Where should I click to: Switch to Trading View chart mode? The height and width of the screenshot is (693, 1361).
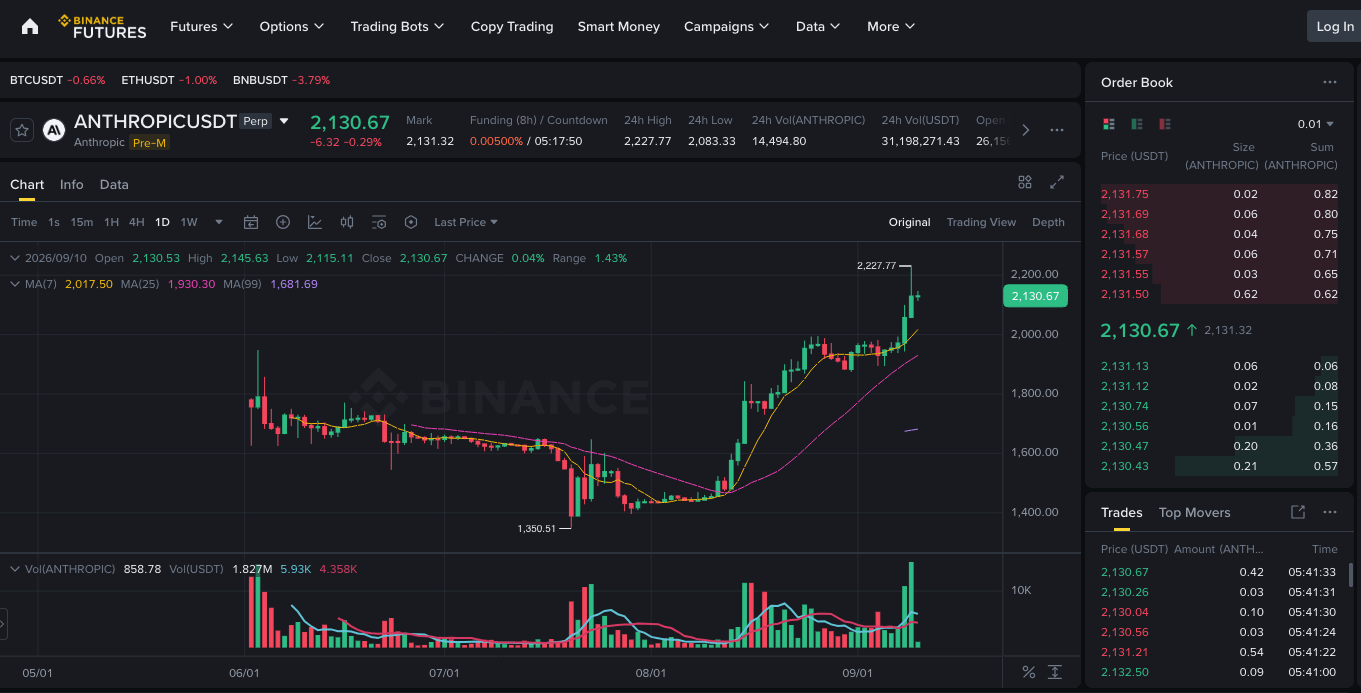pyautogui.click(x=981, y=222)
